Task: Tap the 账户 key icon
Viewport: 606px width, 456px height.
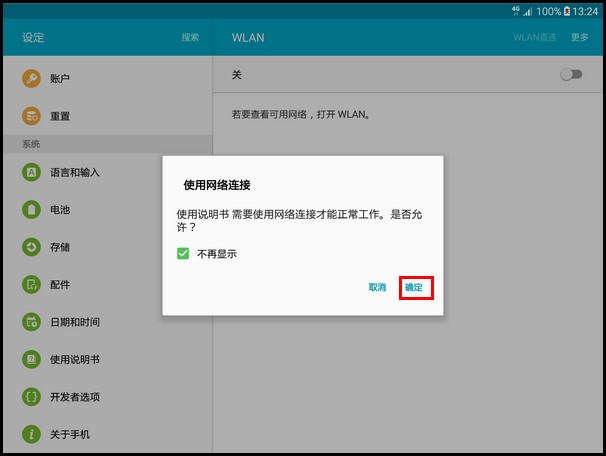Action: click(31, 78)
